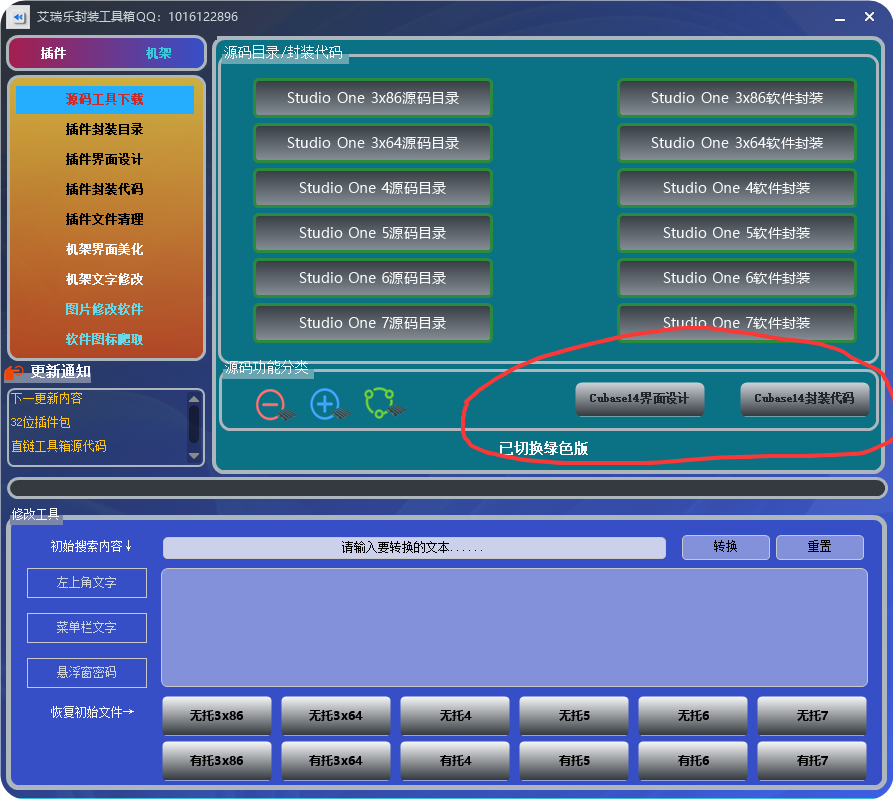The image size is (893, 799).
Task: Close the 艾瑞乐封装工具箱 window
Action: (x=869, y=17)
